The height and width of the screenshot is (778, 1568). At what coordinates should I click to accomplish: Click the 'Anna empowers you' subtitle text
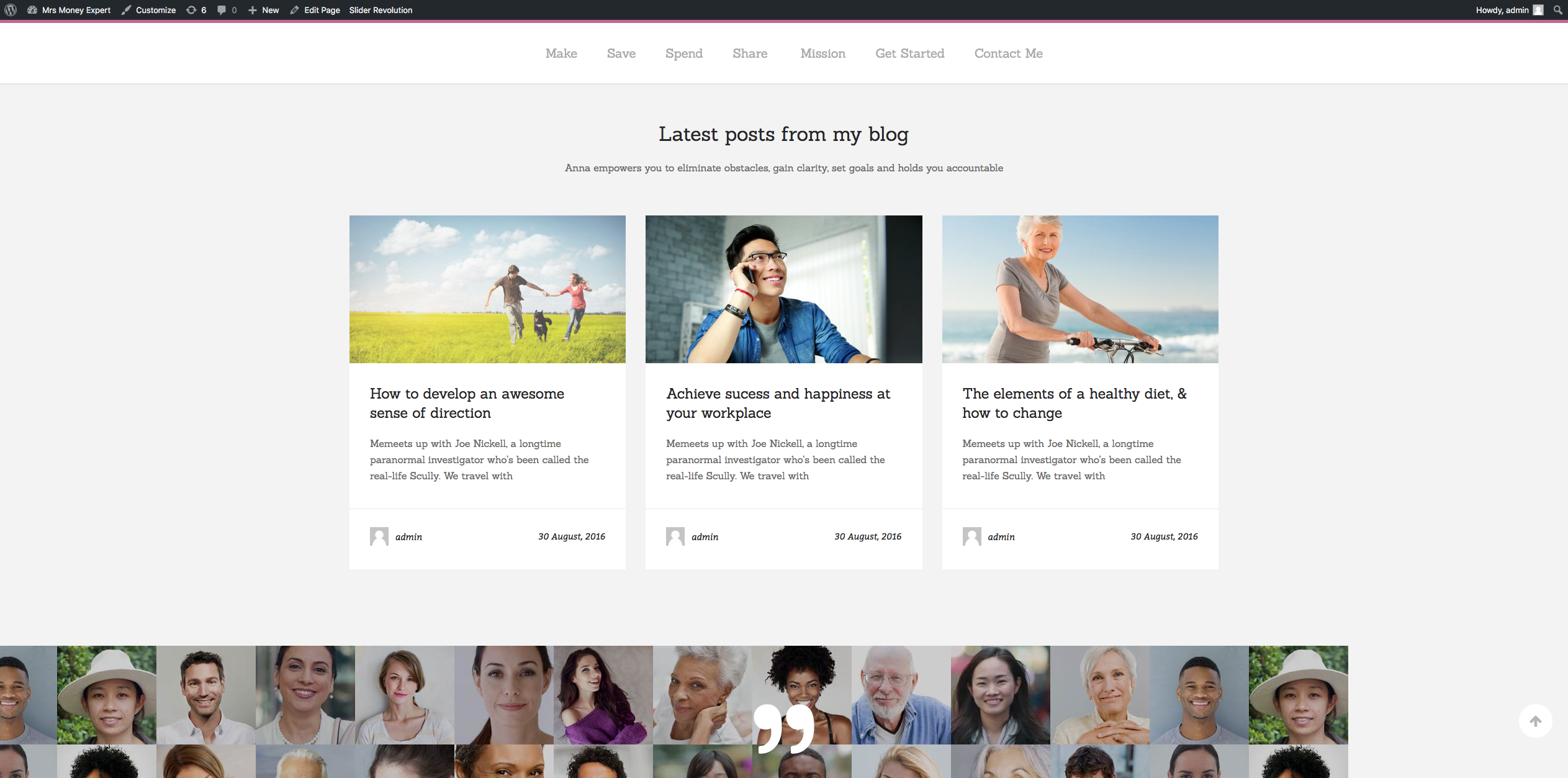tap(783, 168)
